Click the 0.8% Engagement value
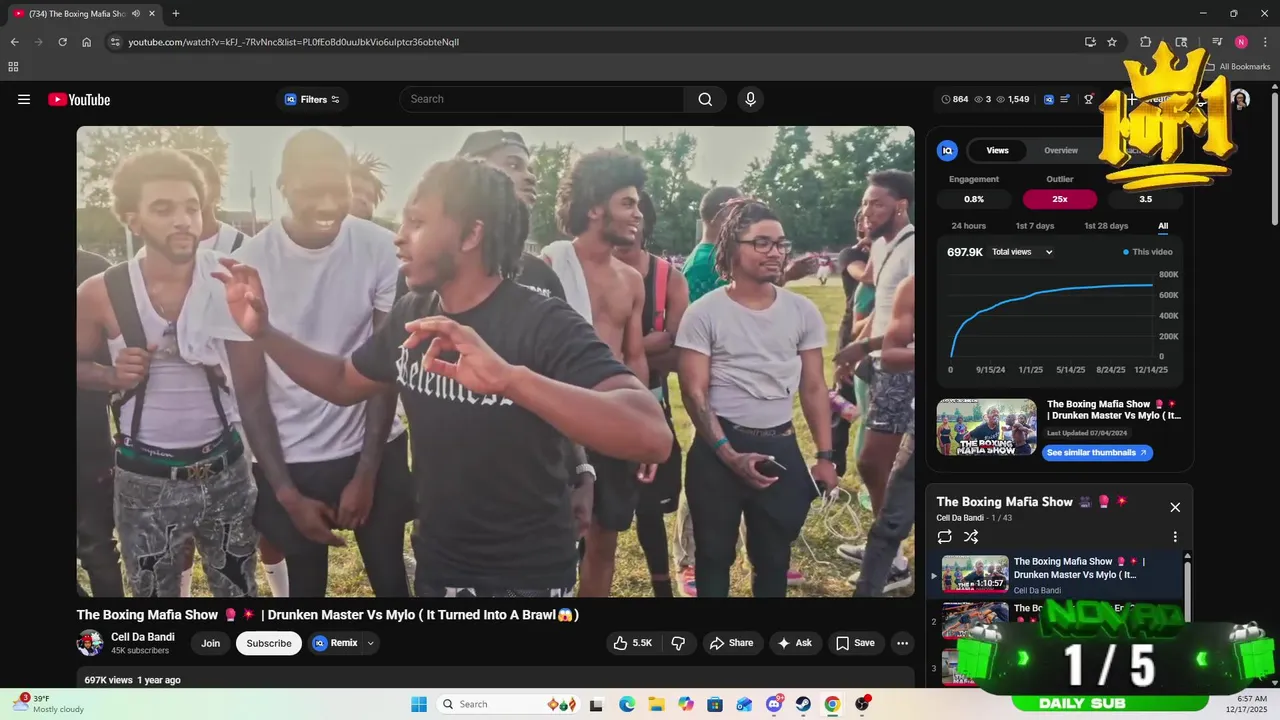The height and width of the screenshot is (720, 1280). pyautogui.click(x=974, y=199)
